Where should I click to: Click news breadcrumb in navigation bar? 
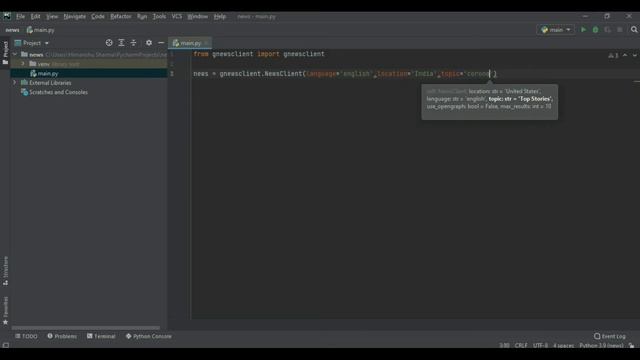tap(12, 30)
